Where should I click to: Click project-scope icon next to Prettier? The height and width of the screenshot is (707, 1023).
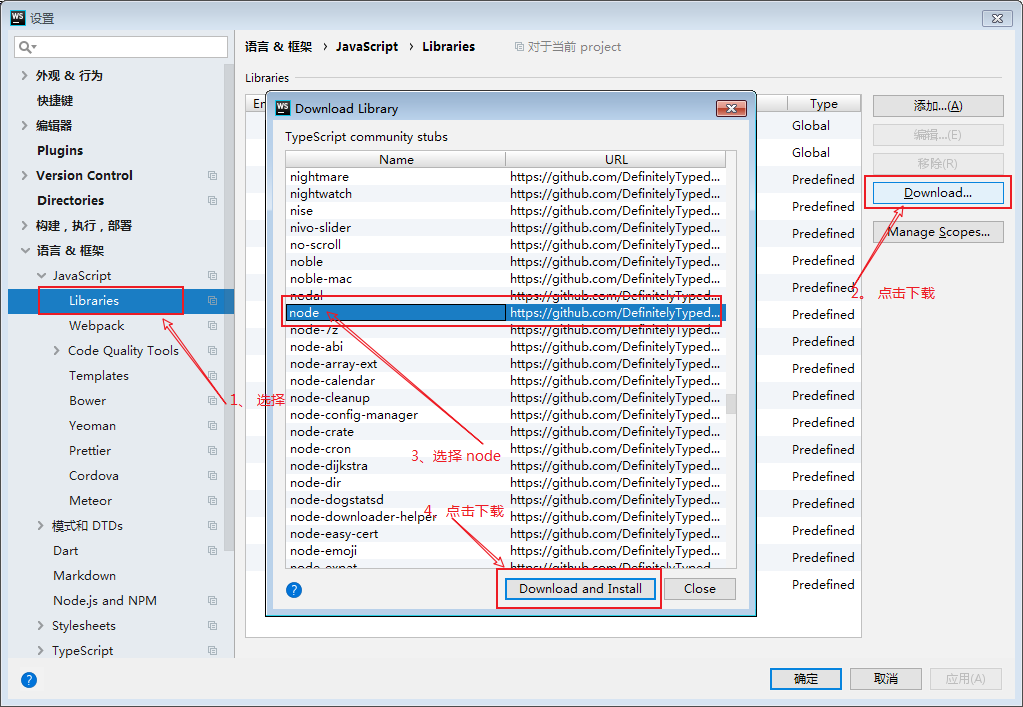(212, 451)
